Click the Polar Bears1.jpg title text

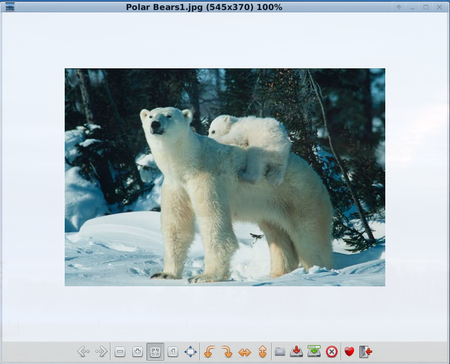tap(204, 7)
